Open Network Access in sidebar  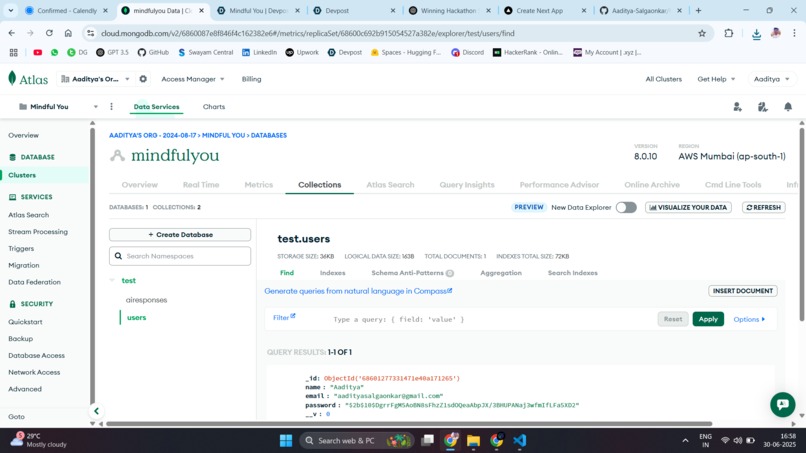(34, 372)
